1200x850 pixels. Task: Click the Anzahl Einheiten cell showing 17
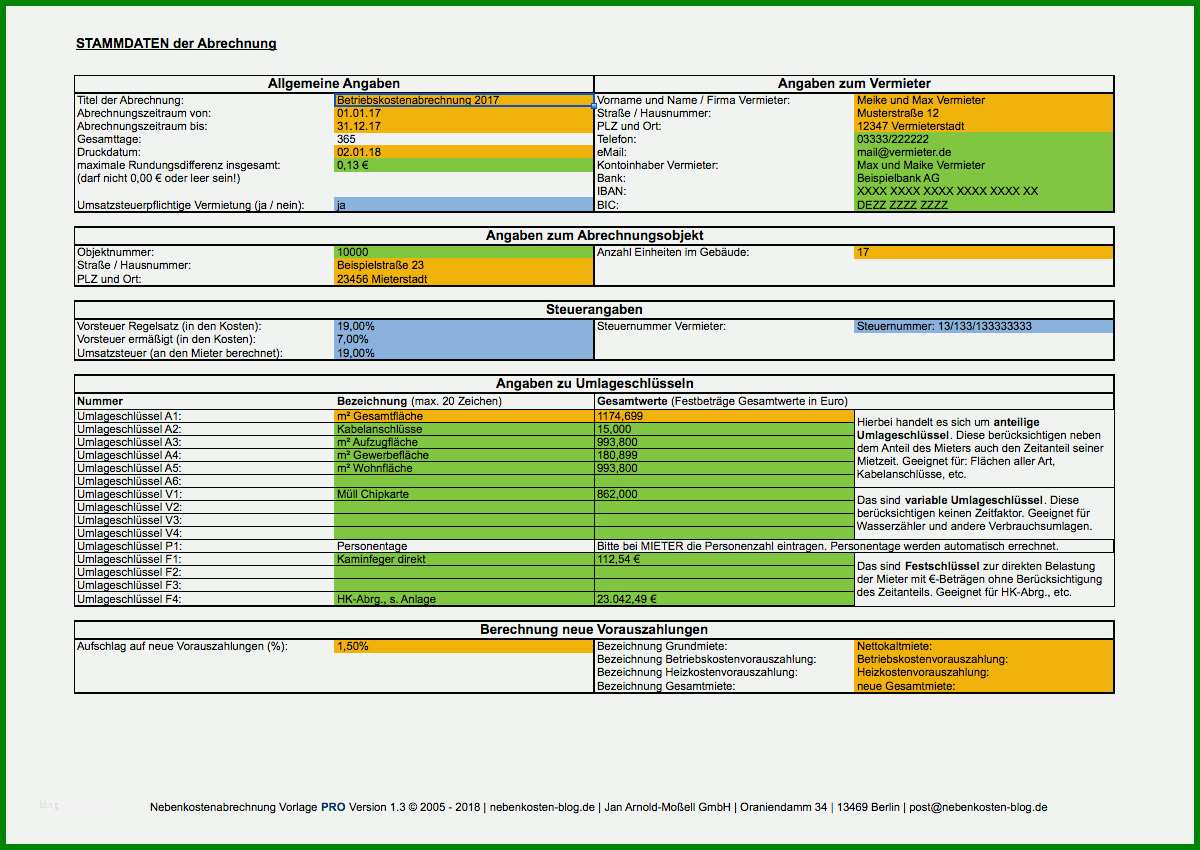click(x=984, y=253)
